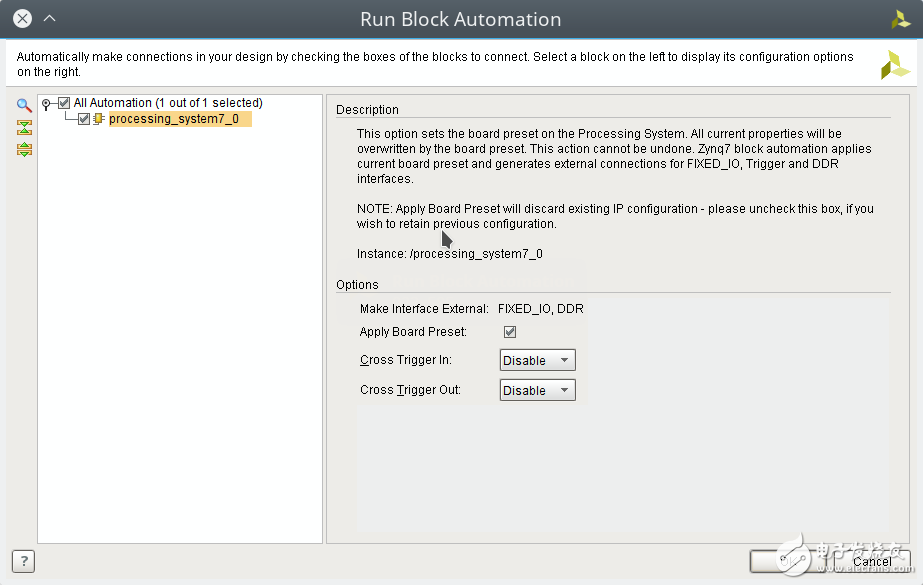Close the Run Block Automation dialog

coord(22,19)
